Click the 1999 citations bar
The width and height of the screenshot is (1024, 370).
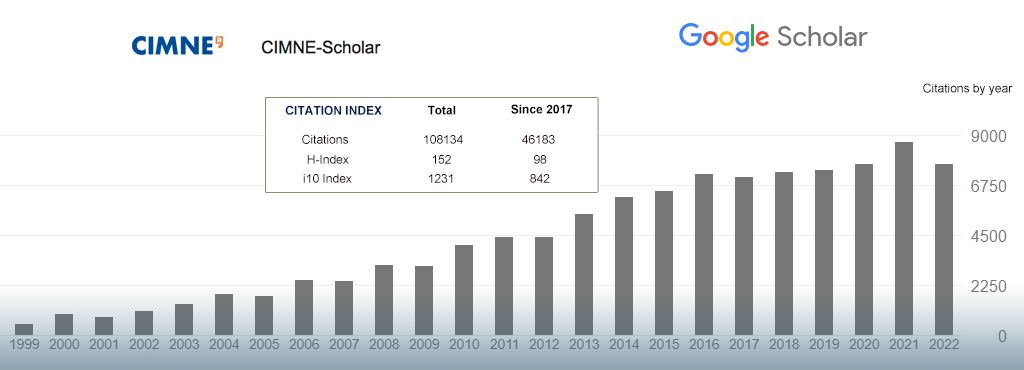(x=24, y=330)
